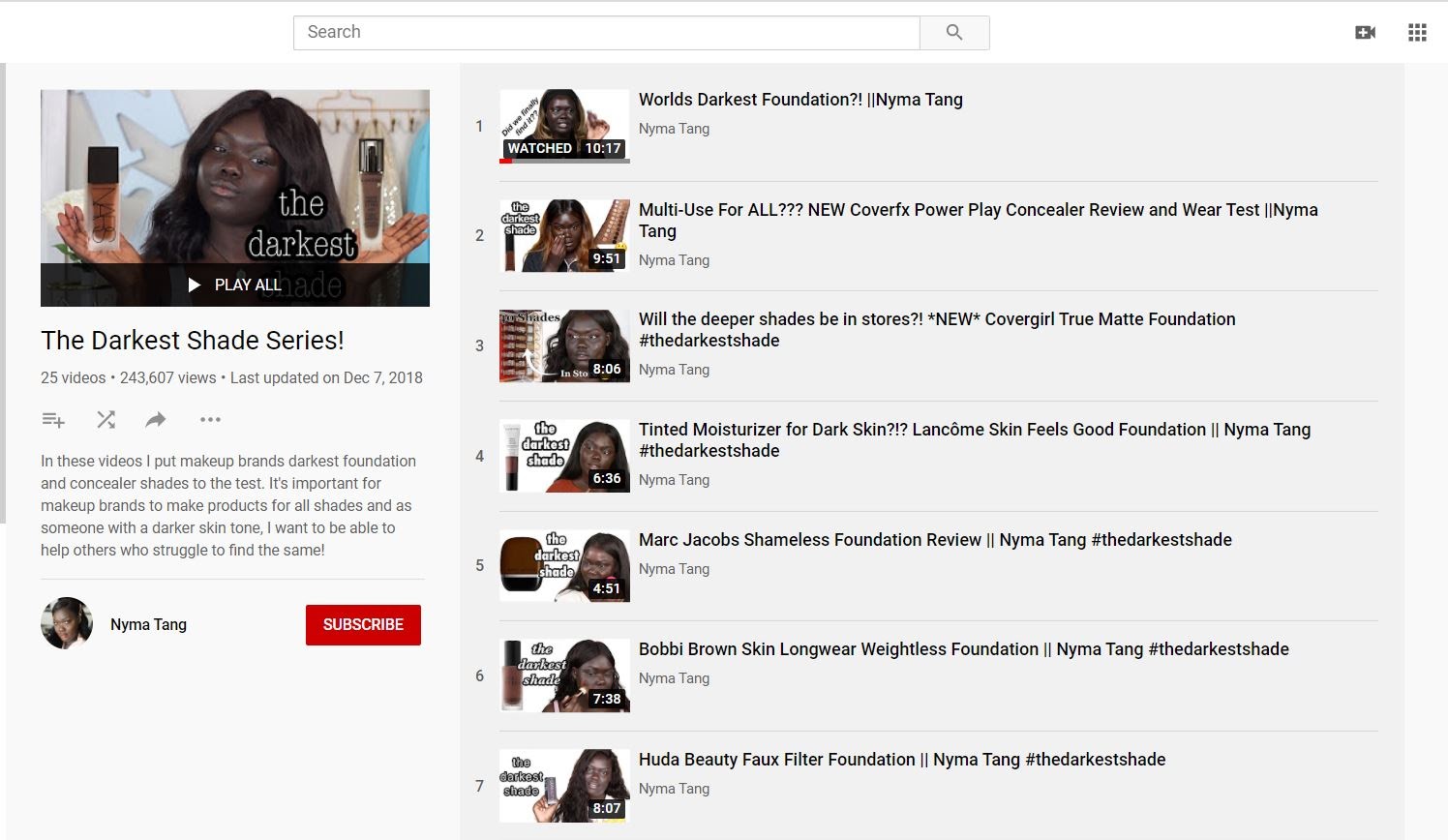The image size is (1448, 840).
Task: Open the create video camera icon
Action: pos(1365,33)
